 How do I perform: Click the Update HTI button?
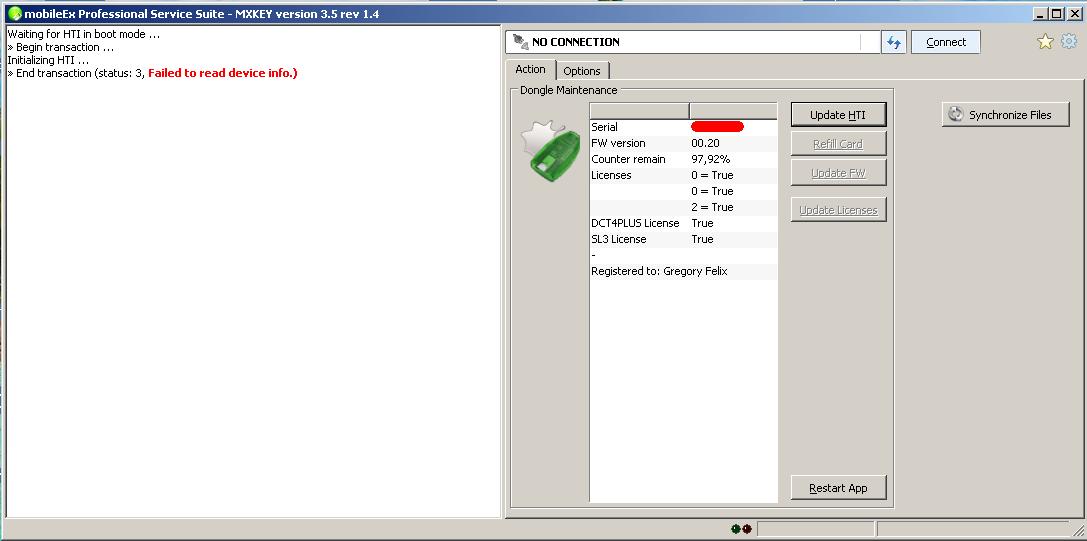(838, 115)
